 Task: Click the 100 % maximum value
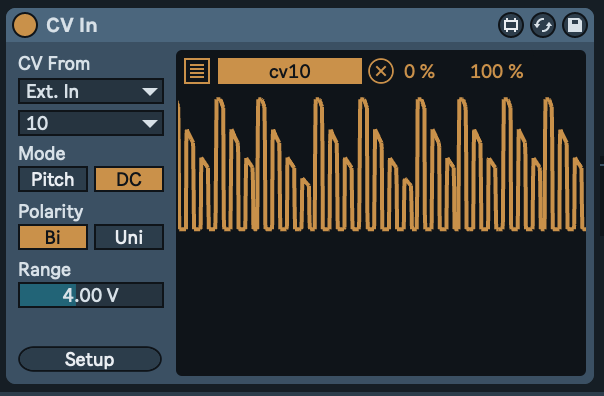tap(497, 71)
